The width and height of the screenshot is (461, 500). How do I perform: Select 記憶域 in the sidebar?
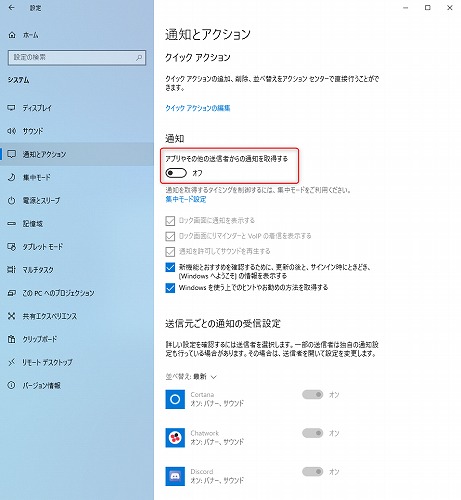point(77,223)
